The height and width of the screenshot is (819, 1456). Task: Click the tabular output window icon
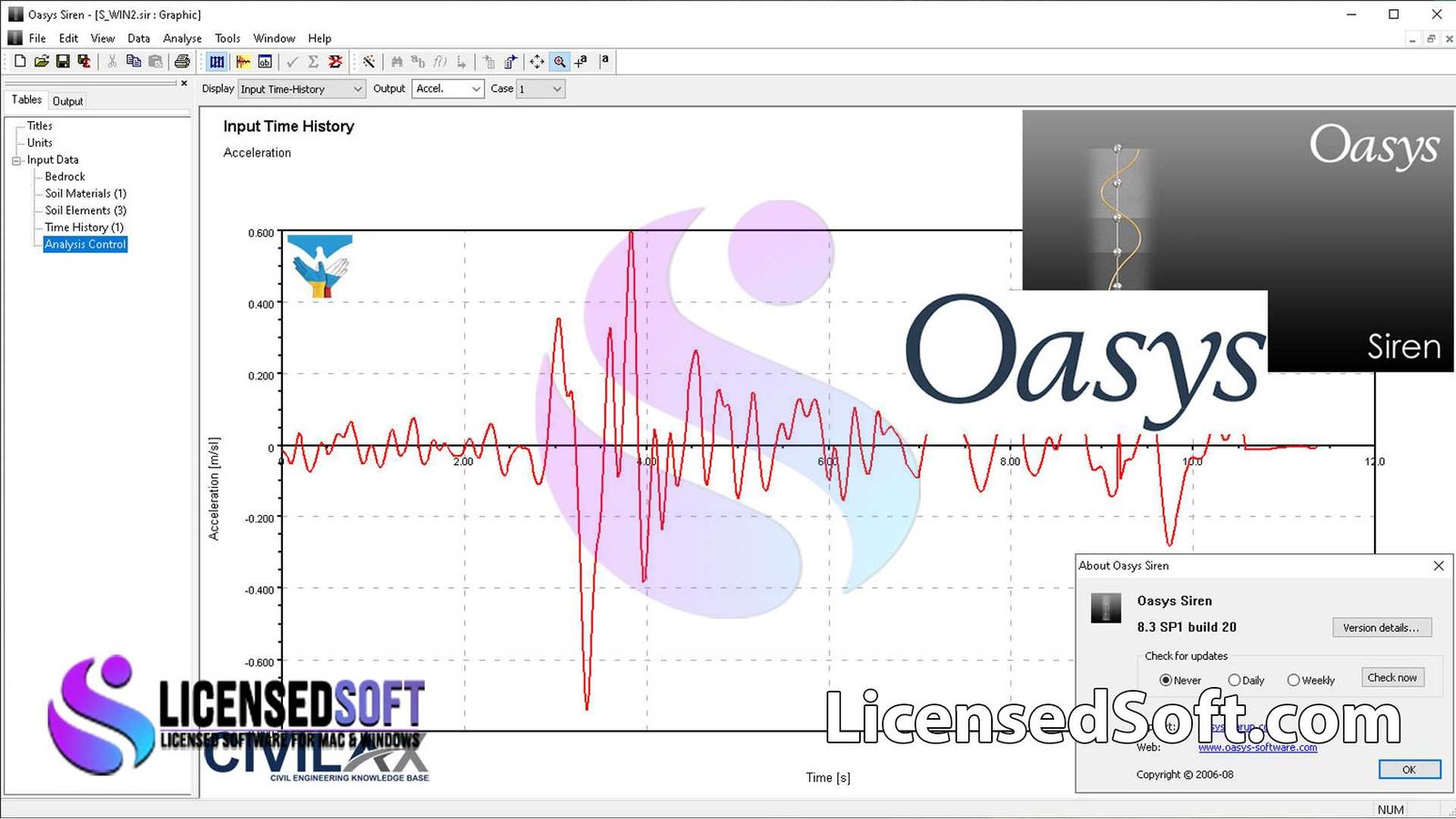coord(265,61)
